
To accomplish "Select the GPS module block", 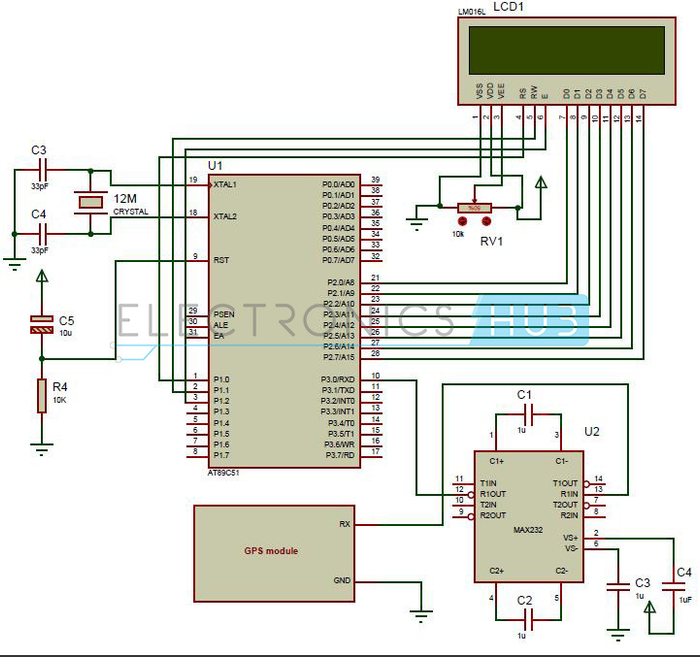I will pos(274,553).
